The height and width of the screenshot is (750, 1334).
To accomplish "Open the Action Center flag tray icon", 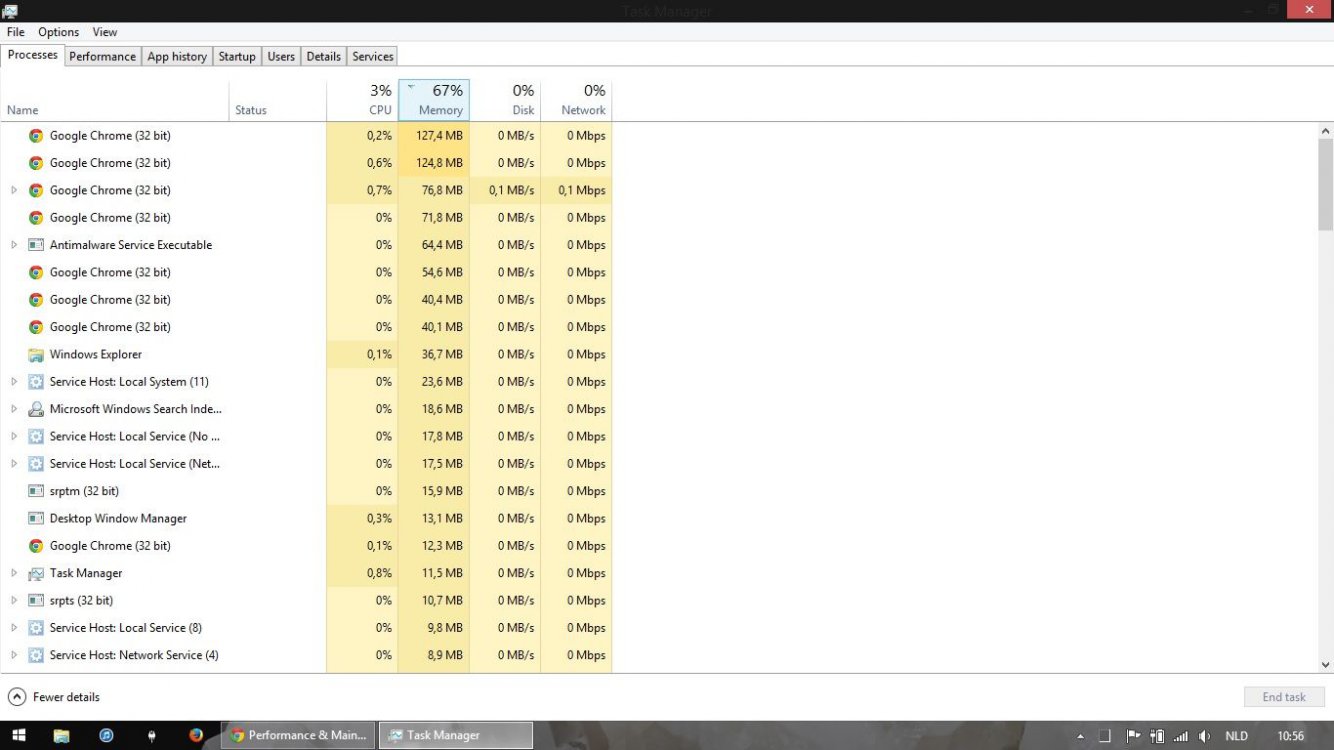I will click(1134, 735).
